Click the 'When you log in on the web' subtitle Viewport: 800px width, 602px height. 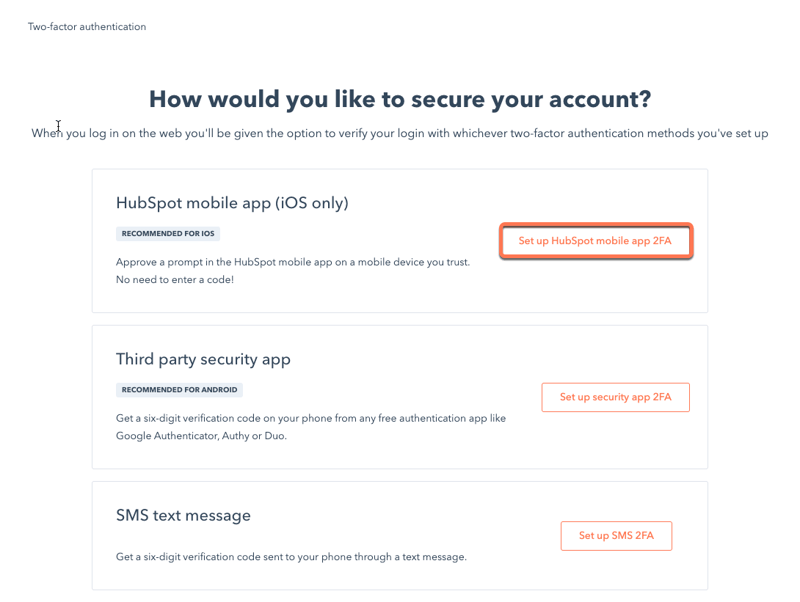tap(400, 133)
